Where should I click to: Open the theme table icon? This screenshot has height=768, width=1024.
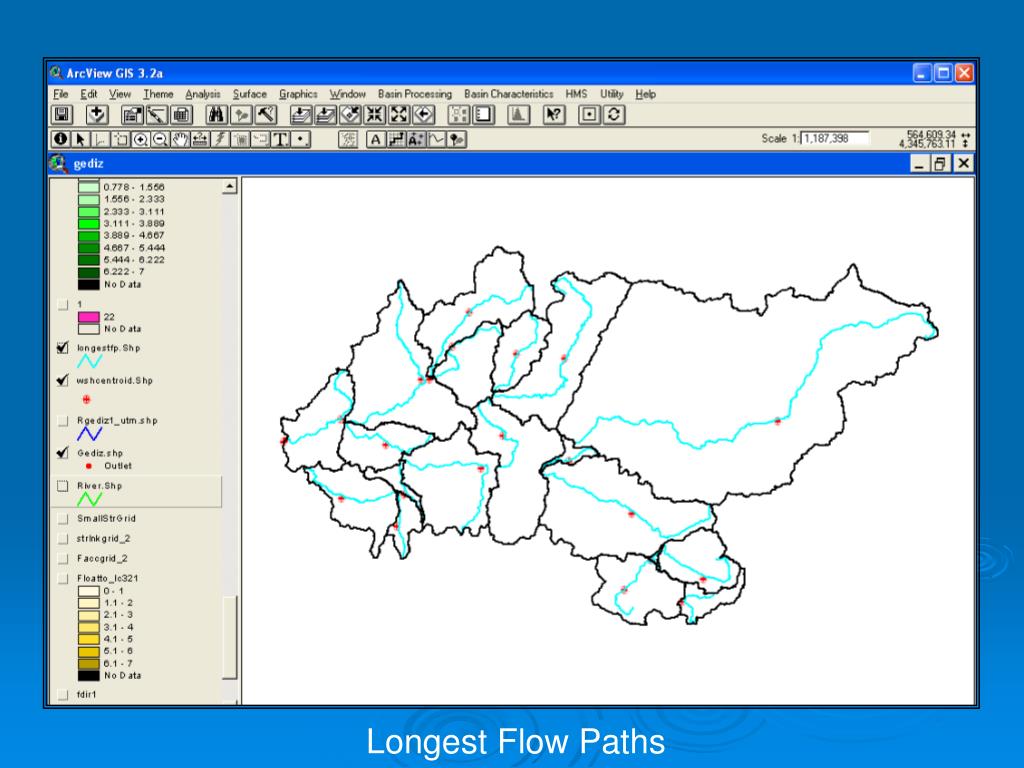[x=182, y=115]
